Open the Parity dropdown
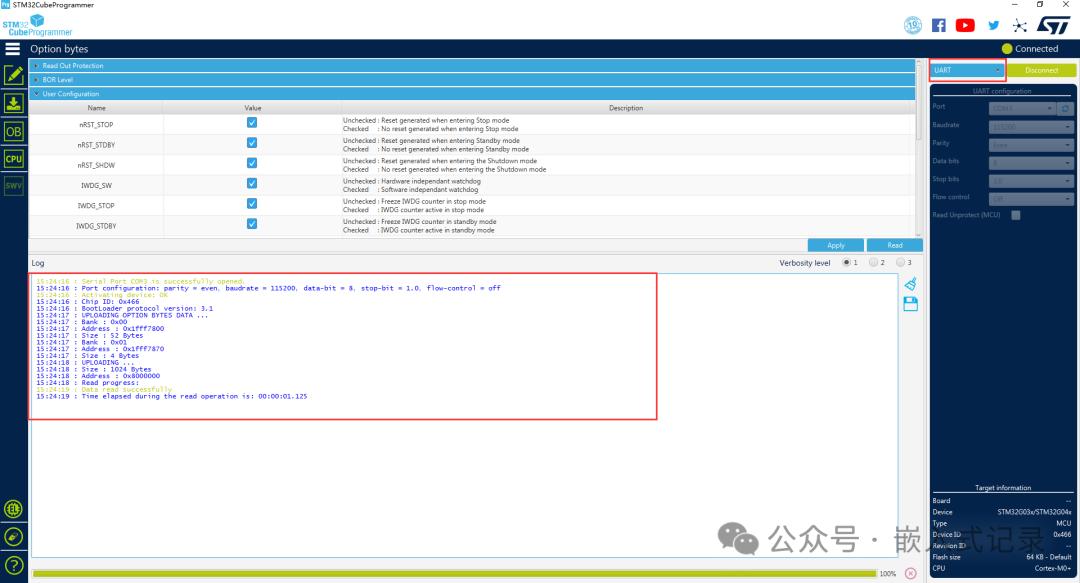This screenshot has width=1080, height=583. coord(1031,145)
